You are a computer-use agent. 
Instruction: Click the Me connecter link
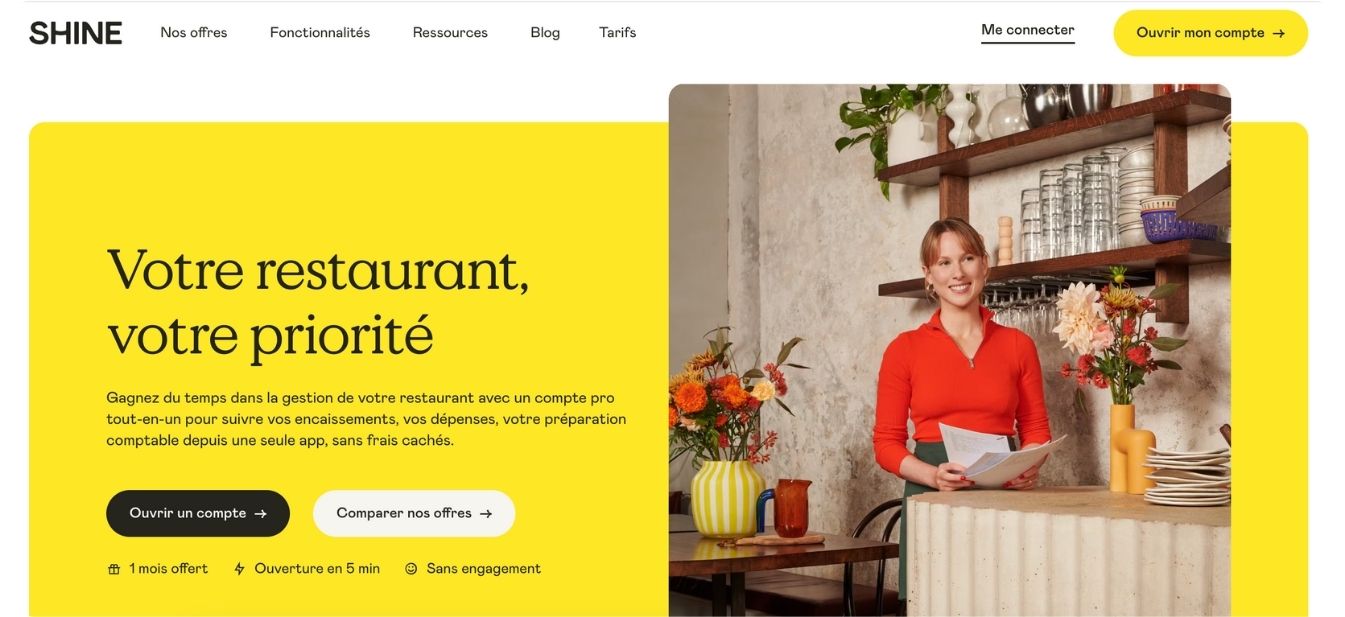click(1028, 31)
